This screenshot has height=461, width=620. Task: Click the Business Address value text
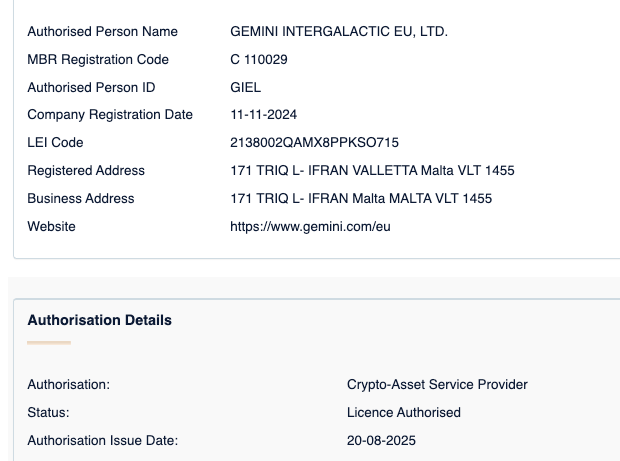pos(361,199)
